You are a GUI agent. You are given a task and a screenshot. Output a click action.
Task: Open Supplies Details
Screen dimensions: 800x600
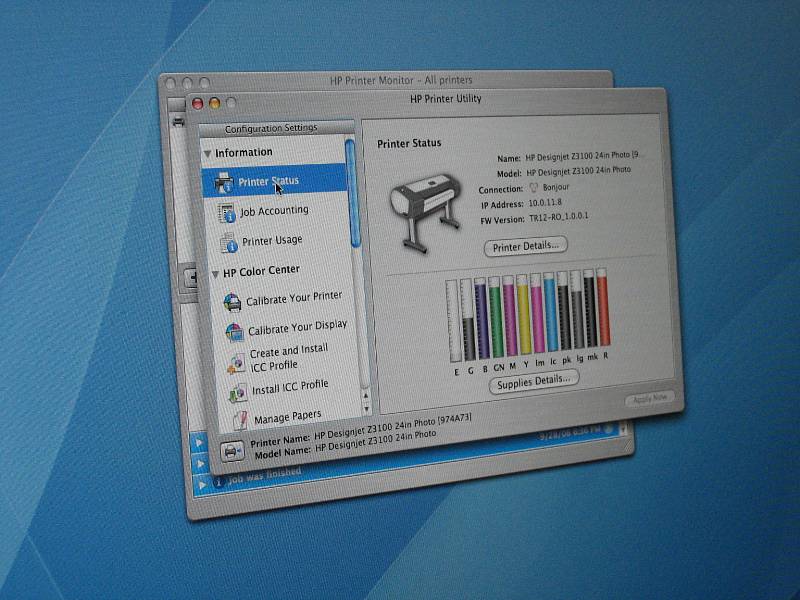pyautogui.click(x=533, y=382)
